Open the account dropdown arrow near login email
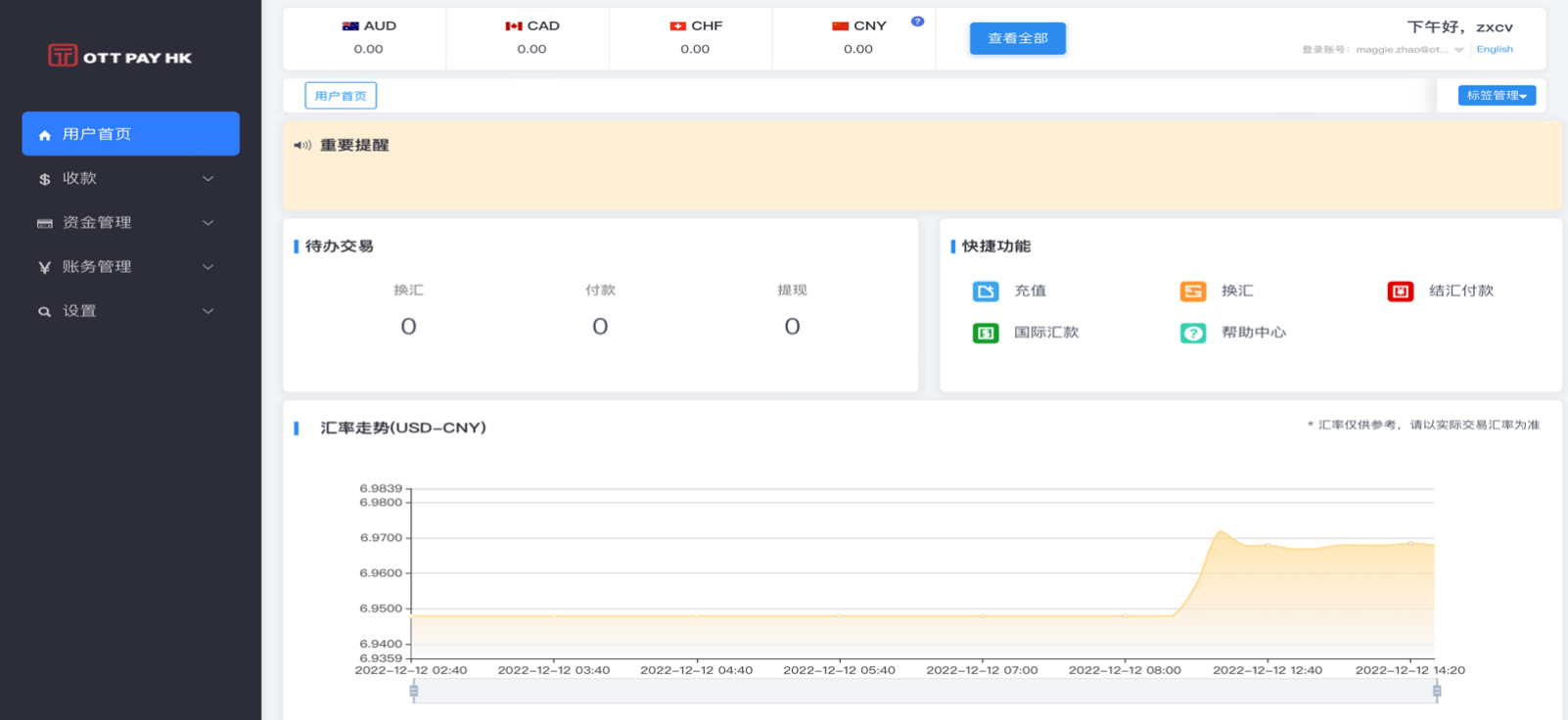This screenshot has width=1568, height=720. point(1459,50)
